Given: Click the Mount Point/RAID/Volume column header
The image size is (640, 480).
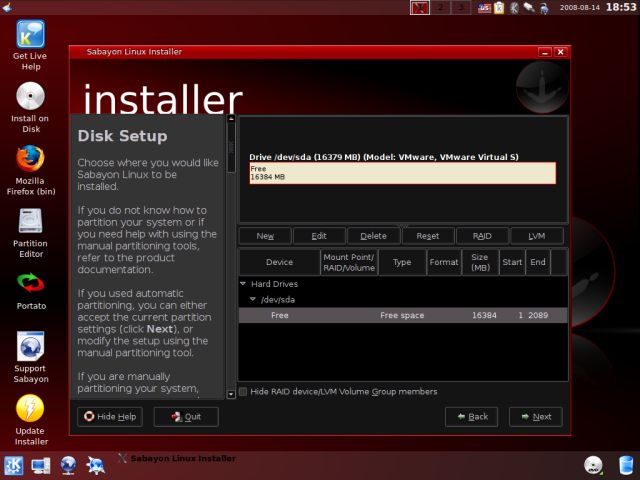Looking at the screenshot, I should [x=349, y=262].
